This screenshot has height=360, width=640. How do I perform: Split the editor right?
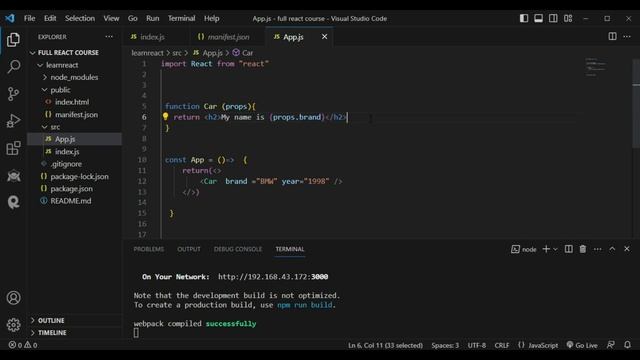coord(612,36)
